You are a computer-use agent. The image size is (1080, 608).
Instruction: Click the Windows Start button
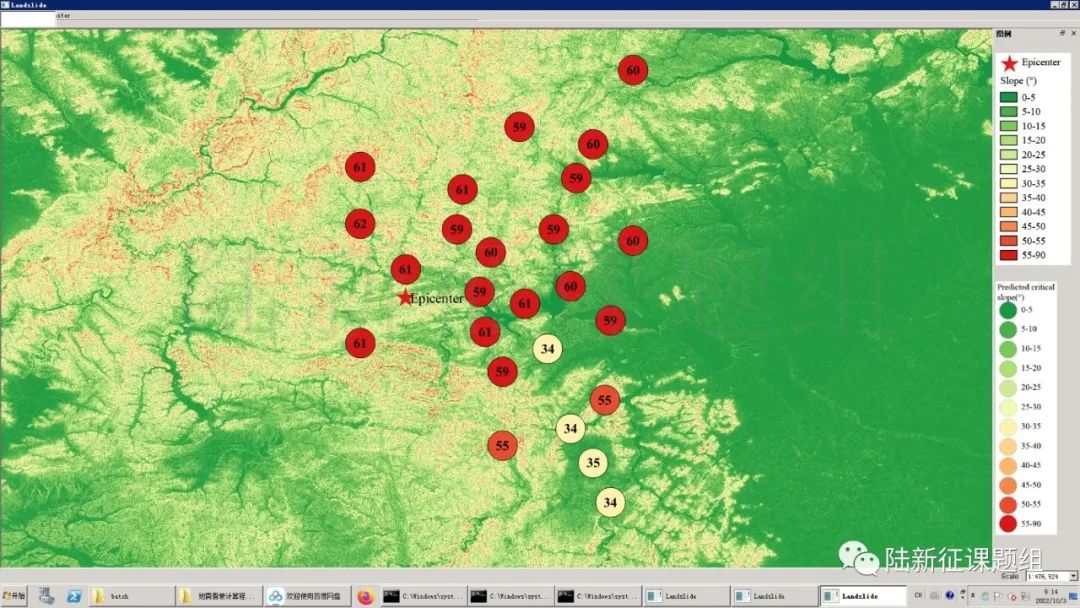click(15, 596)
